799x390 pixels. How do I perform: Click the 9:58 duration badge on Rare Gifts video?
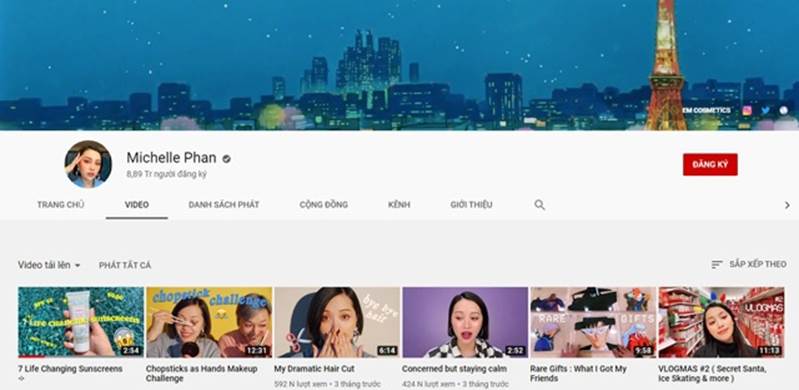click(645, 351)
